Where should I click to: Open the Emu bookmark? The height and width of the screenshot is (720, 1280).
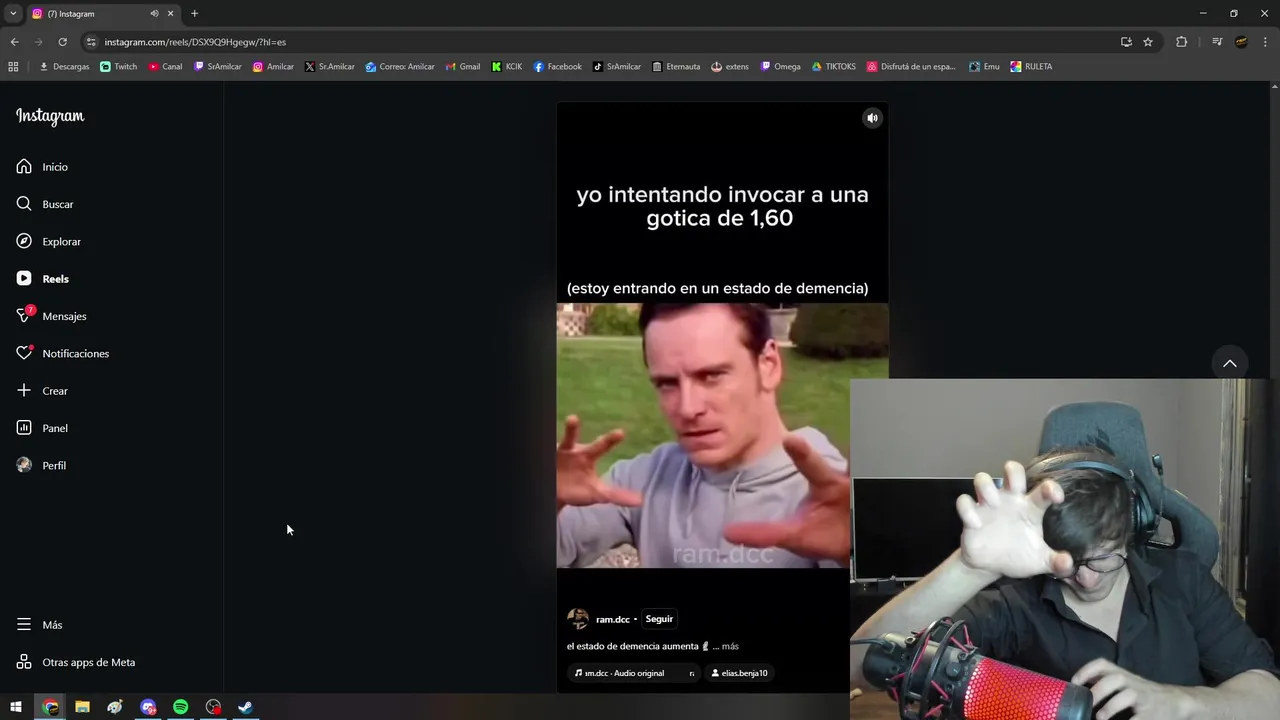pos(984,67)
